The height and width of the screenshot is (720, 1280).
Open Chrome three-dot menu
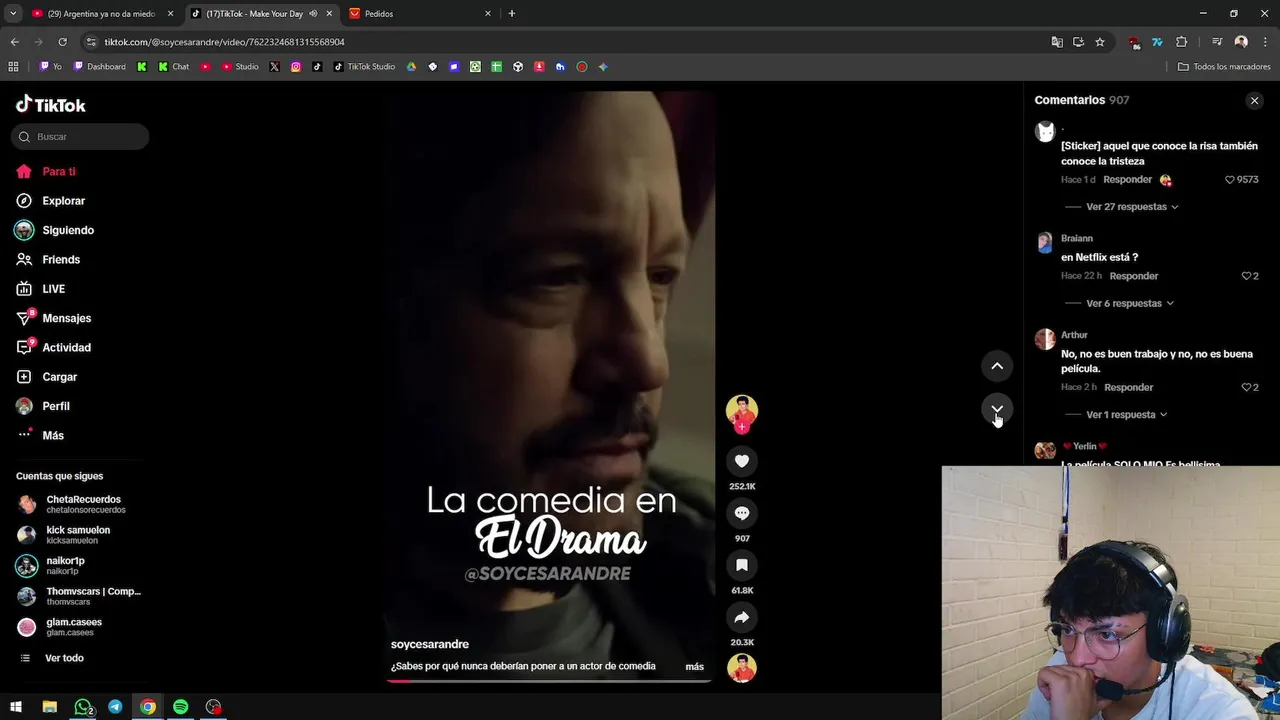(1265, 42)
